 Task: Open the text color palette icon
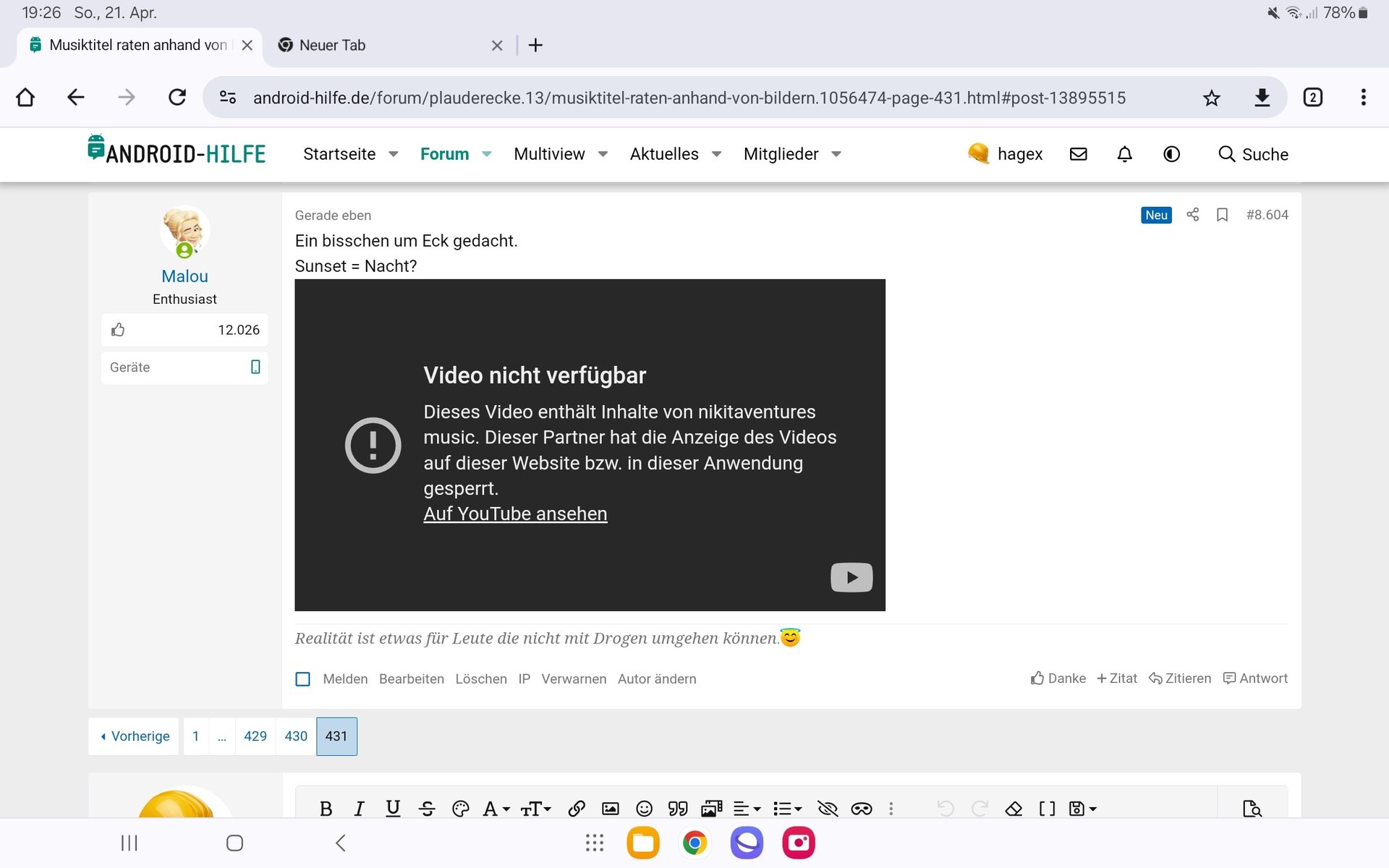[460, 808]
